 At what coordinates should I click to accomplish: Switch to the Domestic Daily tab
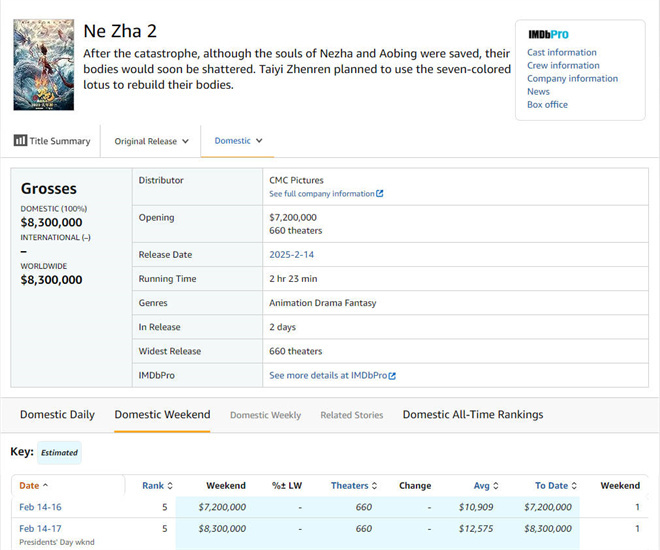click(x=57, y=414)
